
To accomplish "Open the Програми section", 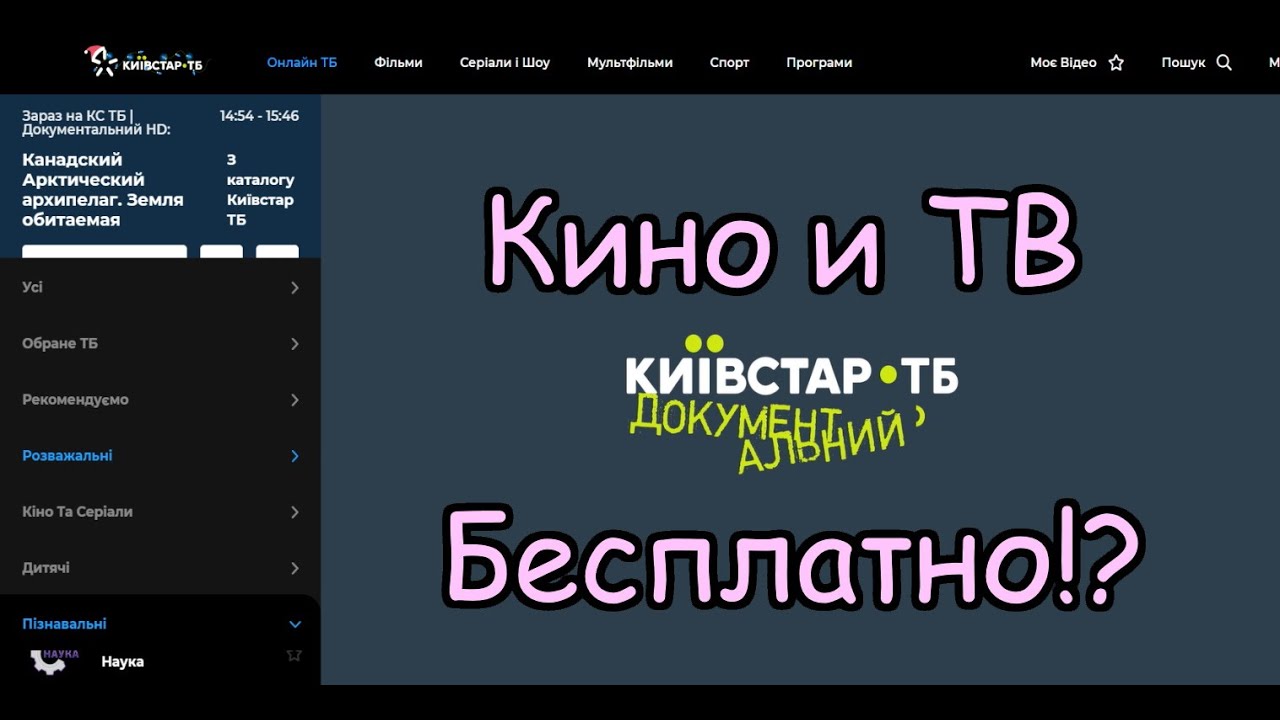I will tap(819, 62).
